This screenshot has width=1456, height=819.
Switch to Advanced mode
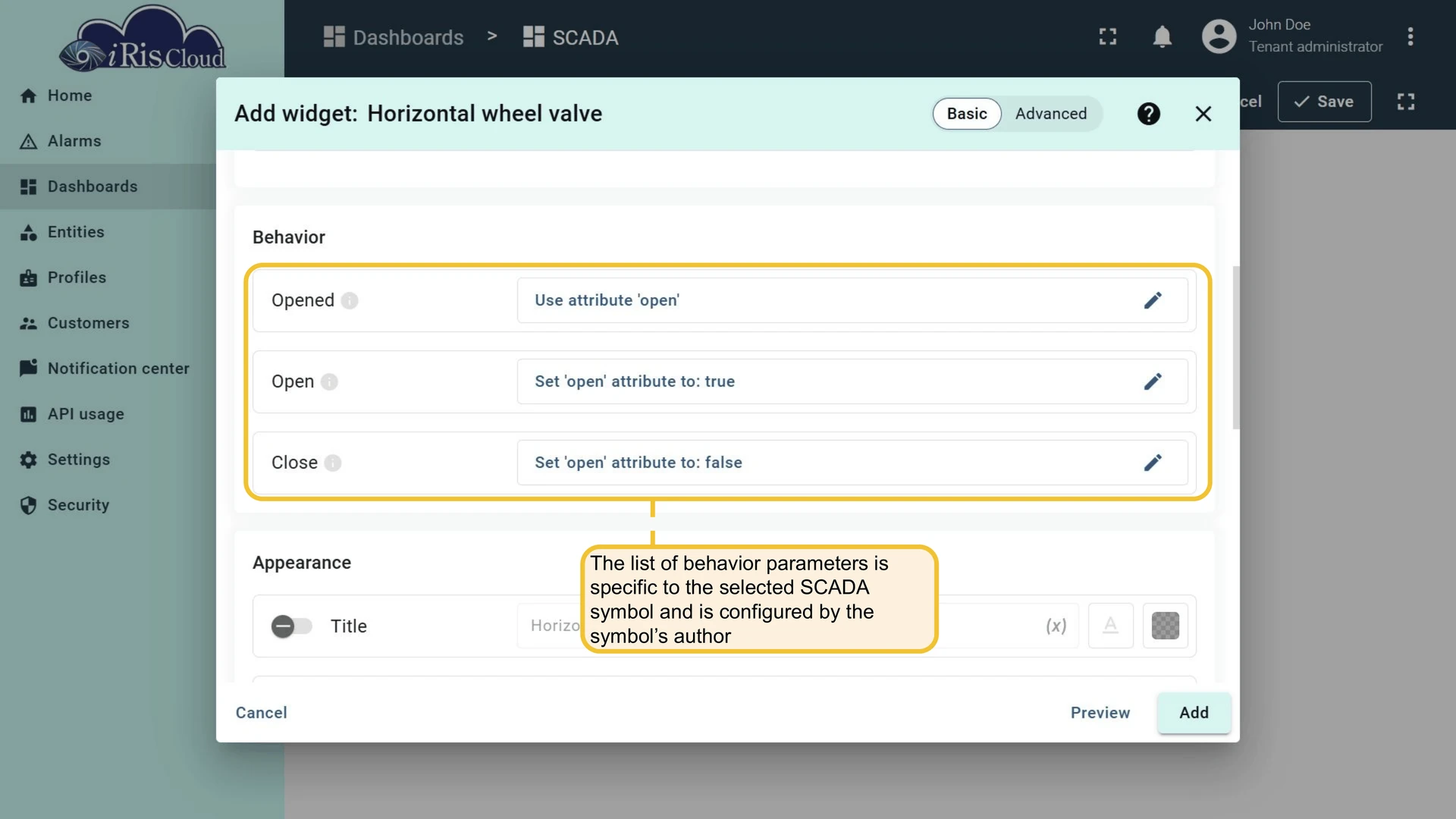(1051, 114)
